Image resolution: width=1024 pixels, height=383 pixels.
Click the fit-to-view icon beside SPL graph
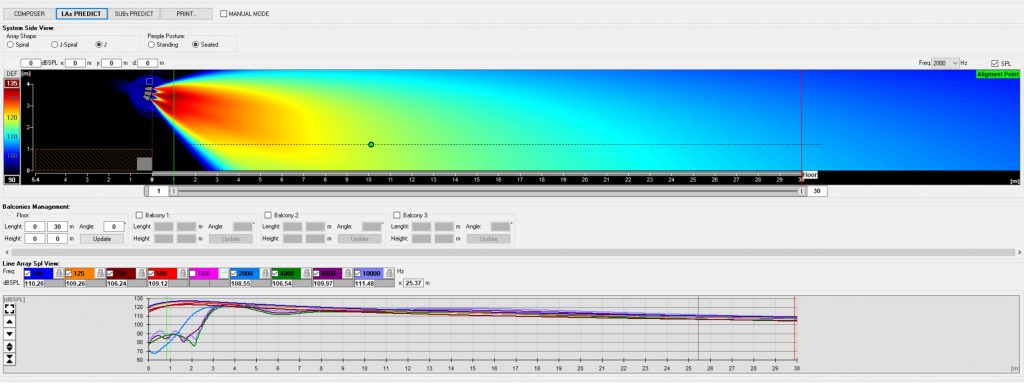(10, 308)
